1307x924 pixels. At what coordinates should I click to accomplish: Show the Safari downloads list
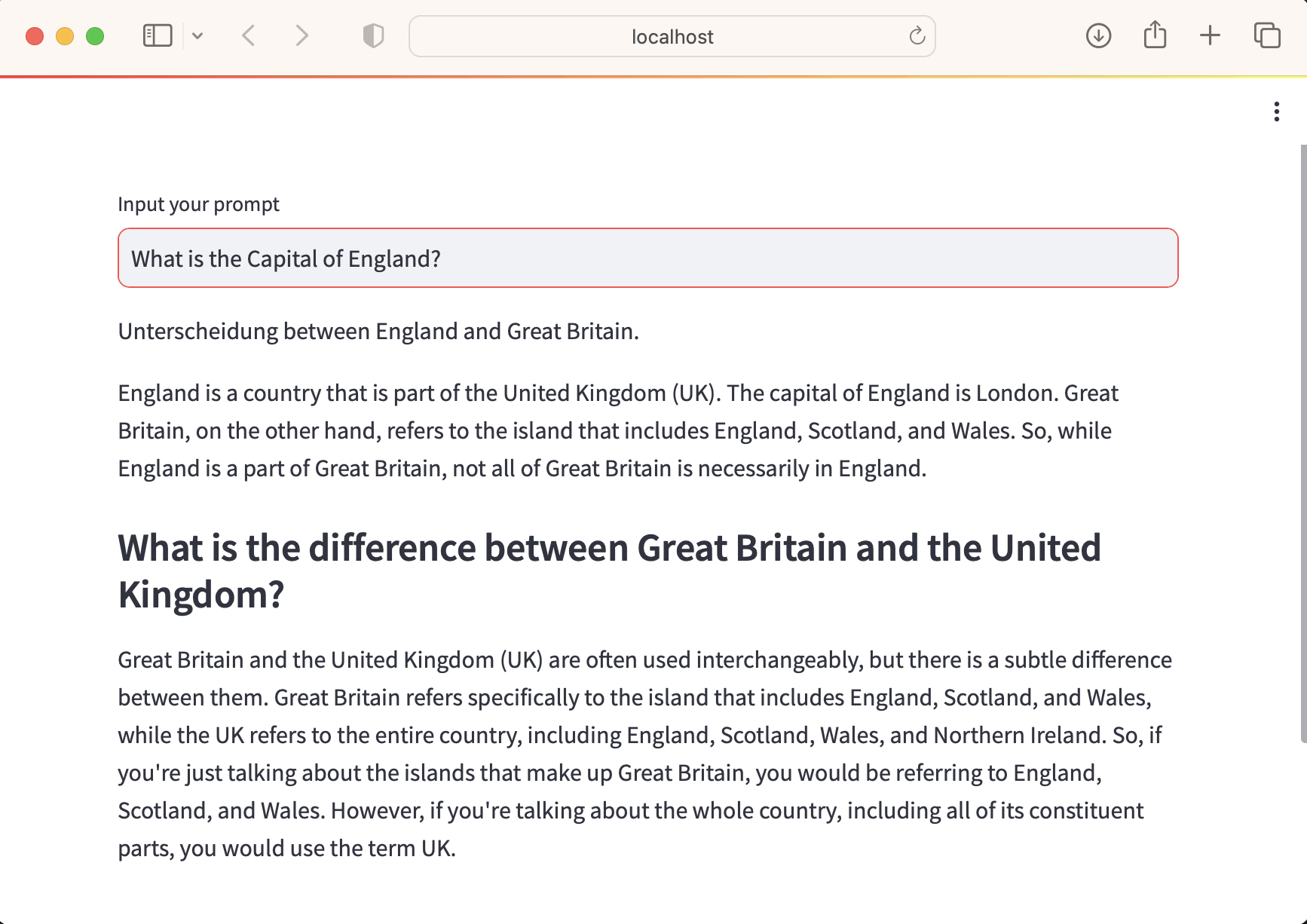(x=1098, y=35)
